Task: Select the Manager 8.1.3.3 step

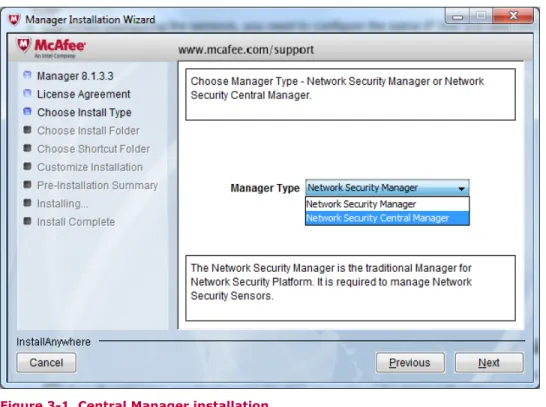Action: pyautogui.click(x=75, y=76)
